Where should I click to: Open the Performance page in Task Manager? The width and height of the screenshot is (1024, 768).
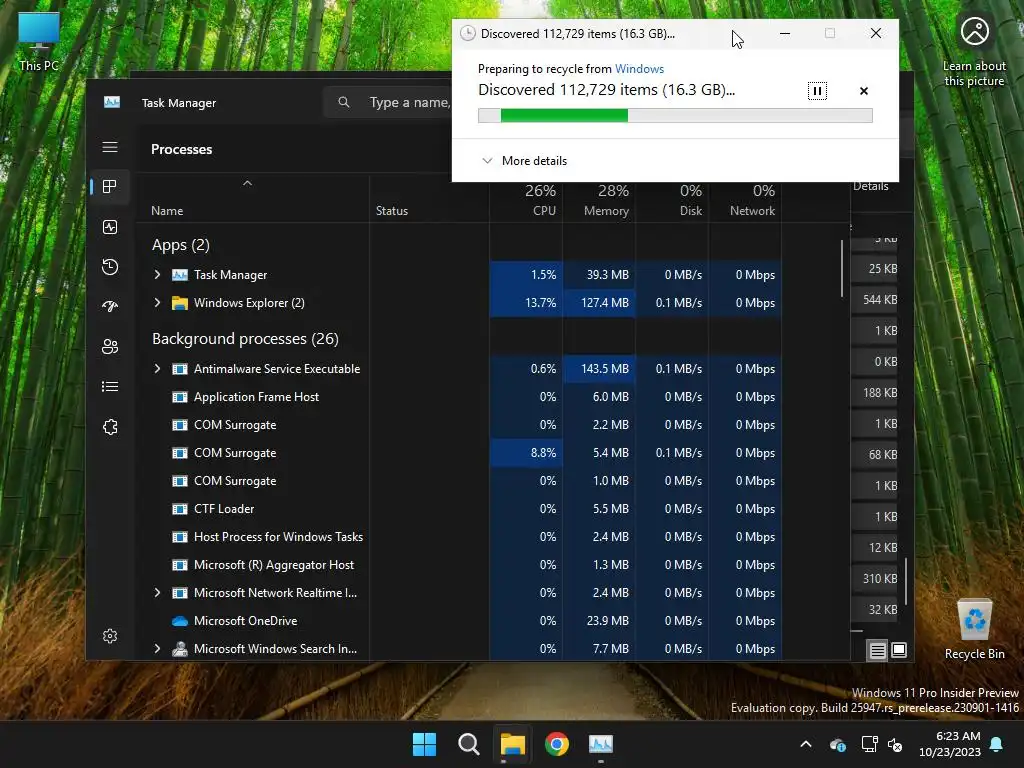[x=110, y=227]
